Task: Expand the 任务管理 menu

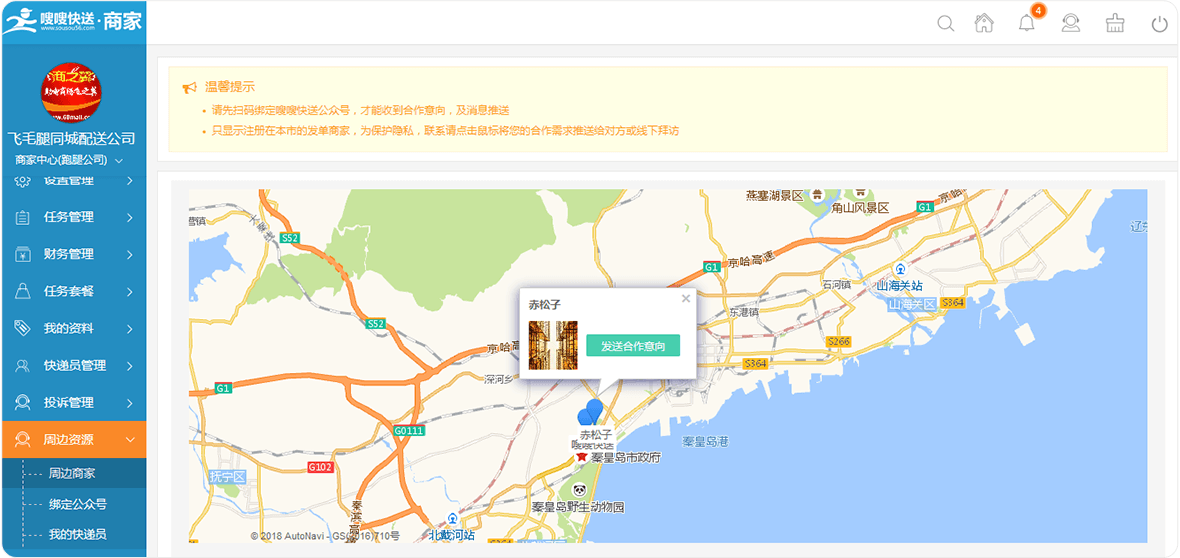Action: (73, 217)
